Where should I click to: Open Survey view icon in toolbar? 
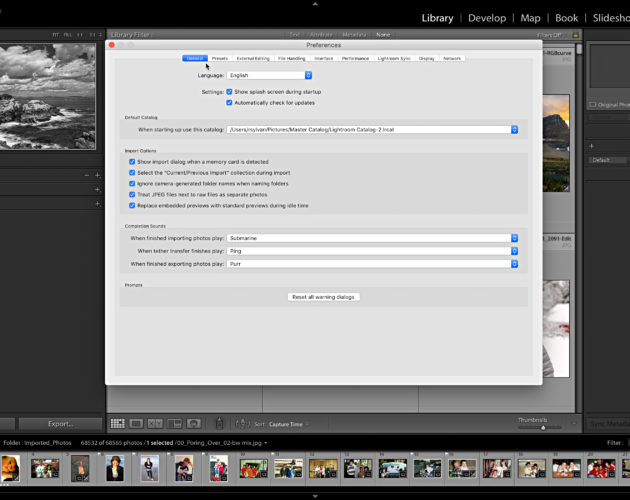point(174,424)
